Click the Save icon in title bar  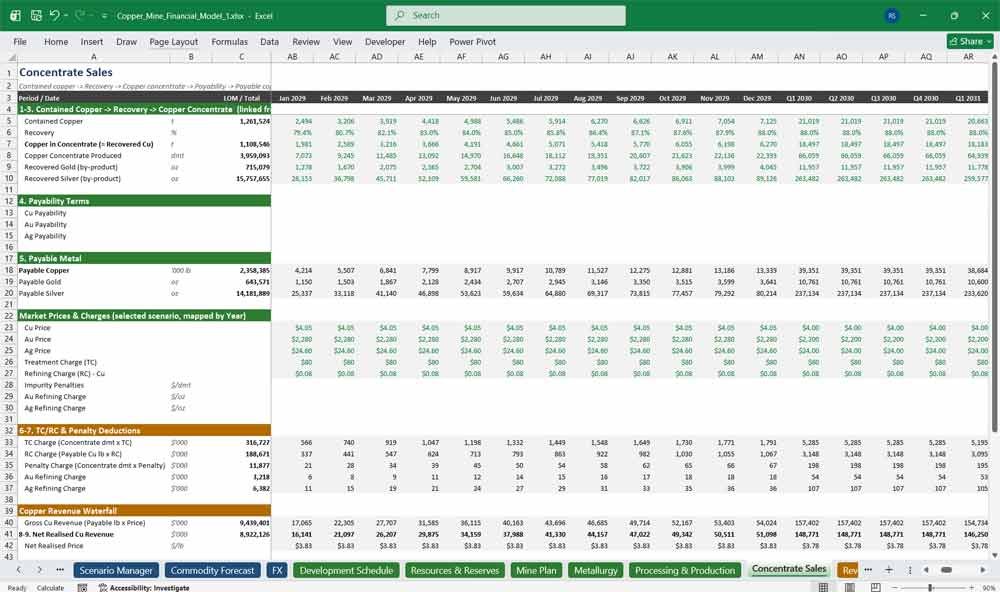point(36,15)
